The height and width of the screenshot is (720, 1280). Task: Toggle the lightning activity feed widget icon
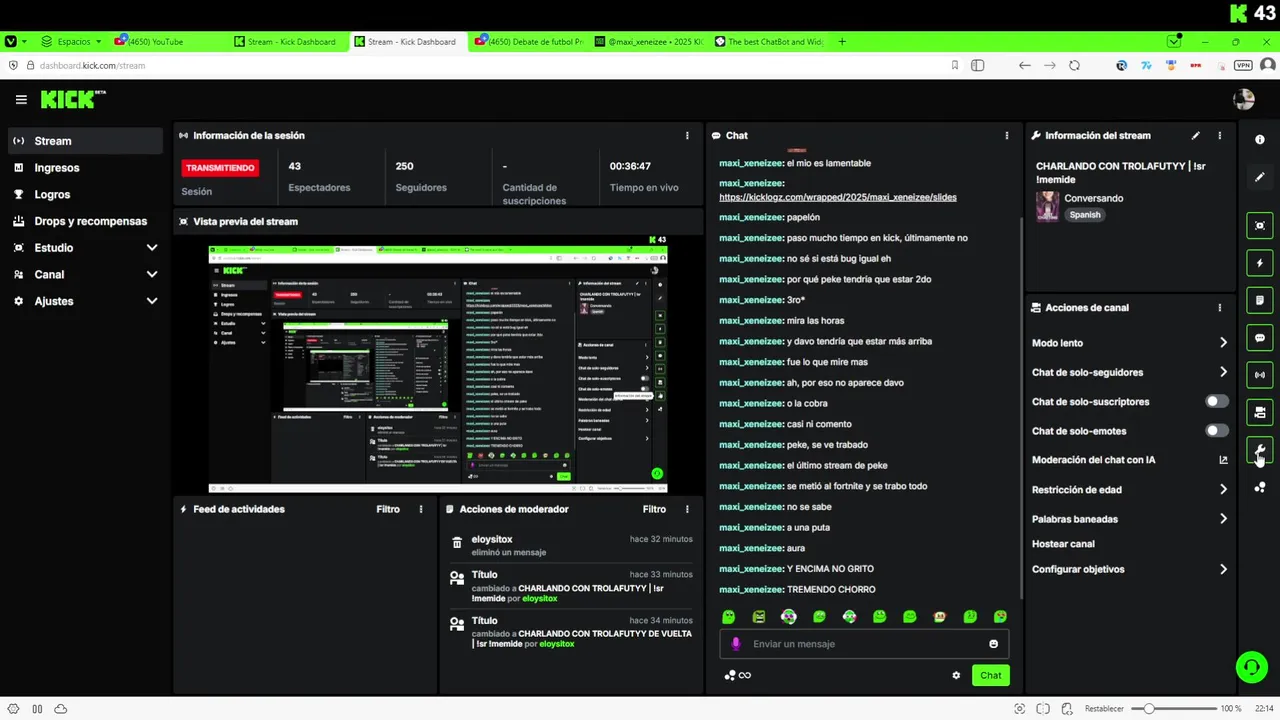[1260, 263]
